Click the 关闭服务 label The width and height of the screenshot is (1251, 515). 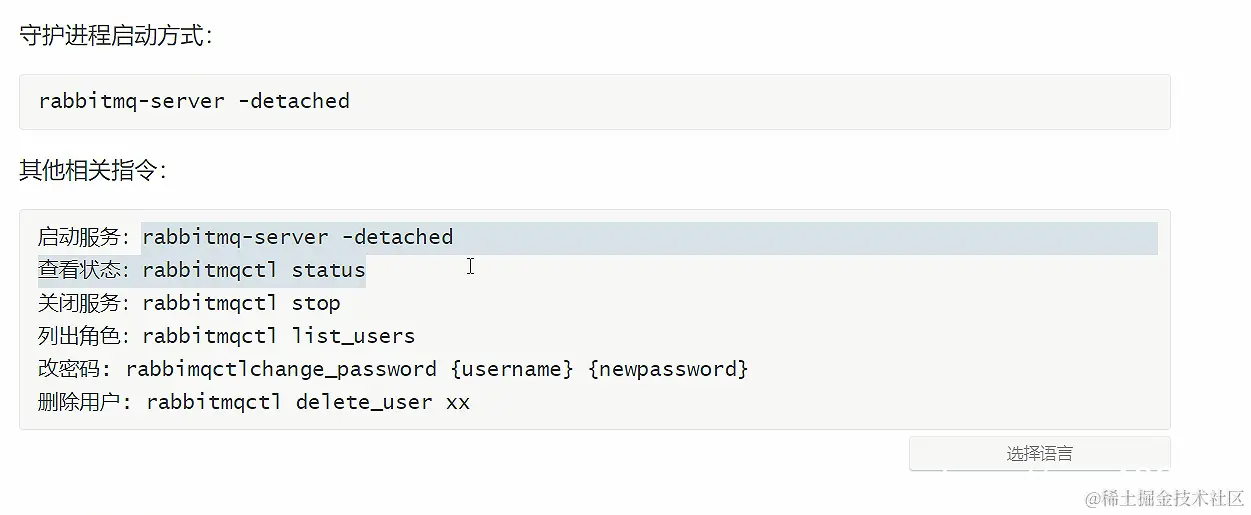coord(83,303)
